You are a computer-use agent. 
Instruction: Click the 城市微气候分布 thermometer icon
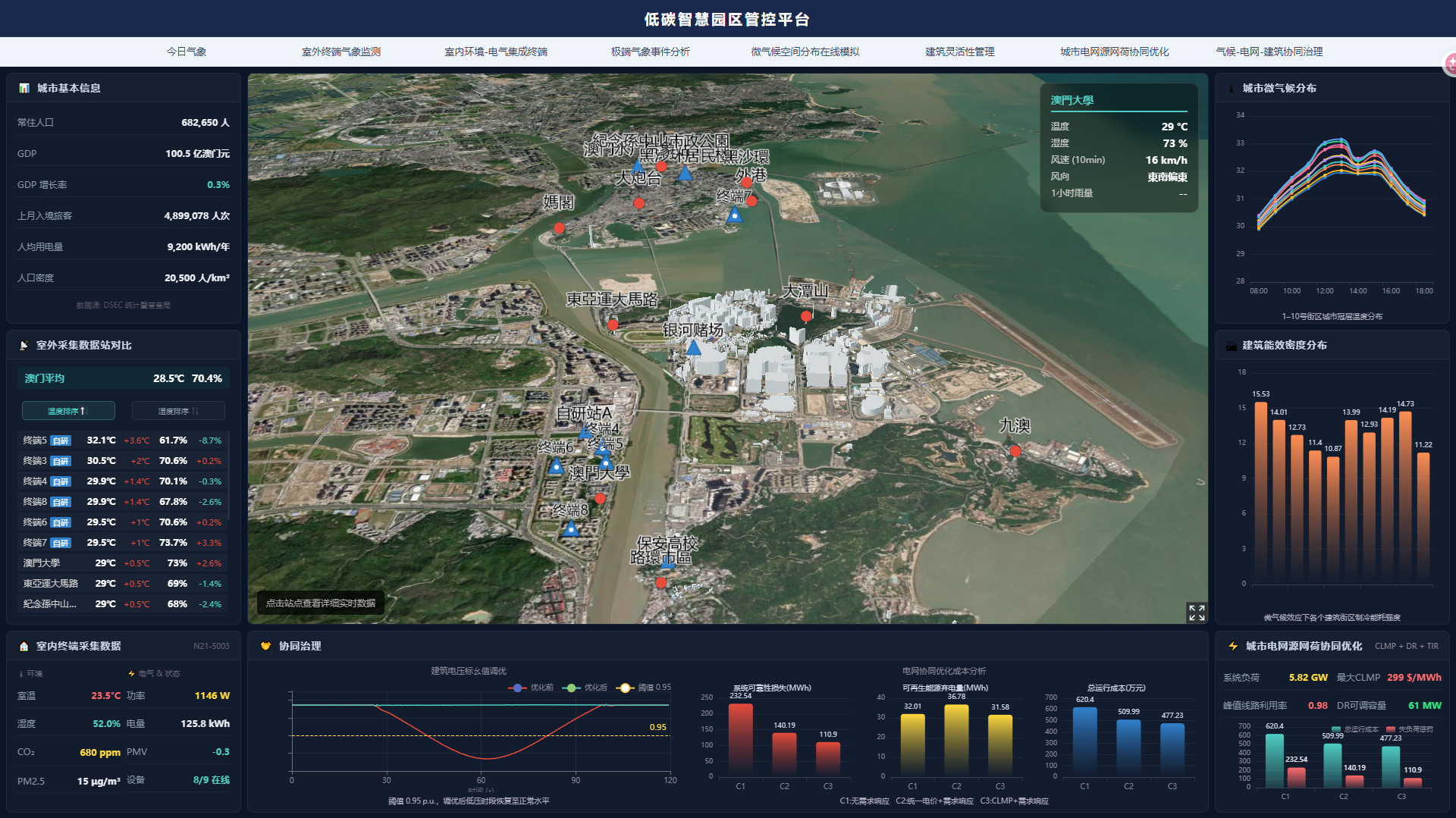(x=1231, y=88)
